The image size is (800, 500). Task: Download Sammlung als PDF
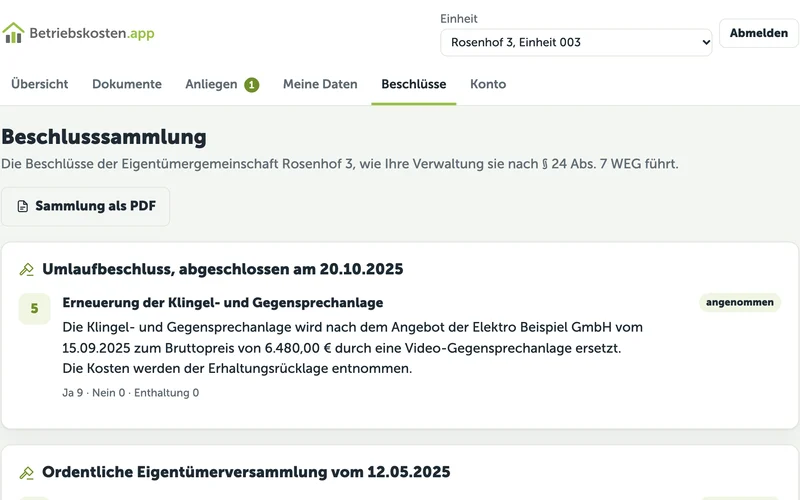pyautogui.click(x=85, y=206)
